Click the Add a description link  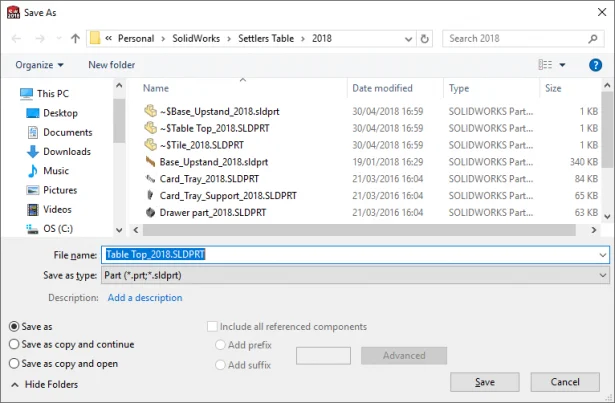click(x=145, y=297)
